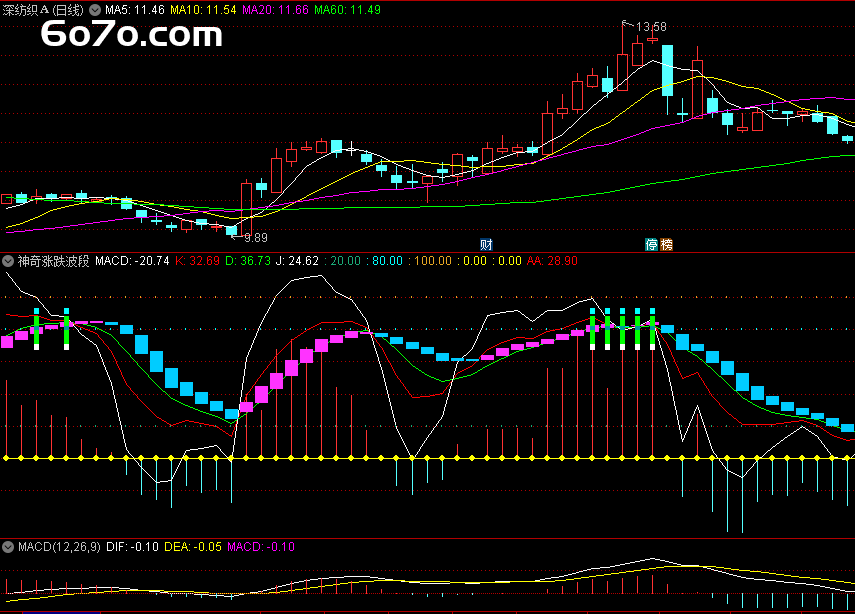855x614 pixels.
Task: Click the 80.00 threshold value label
Action: [387, 261]
